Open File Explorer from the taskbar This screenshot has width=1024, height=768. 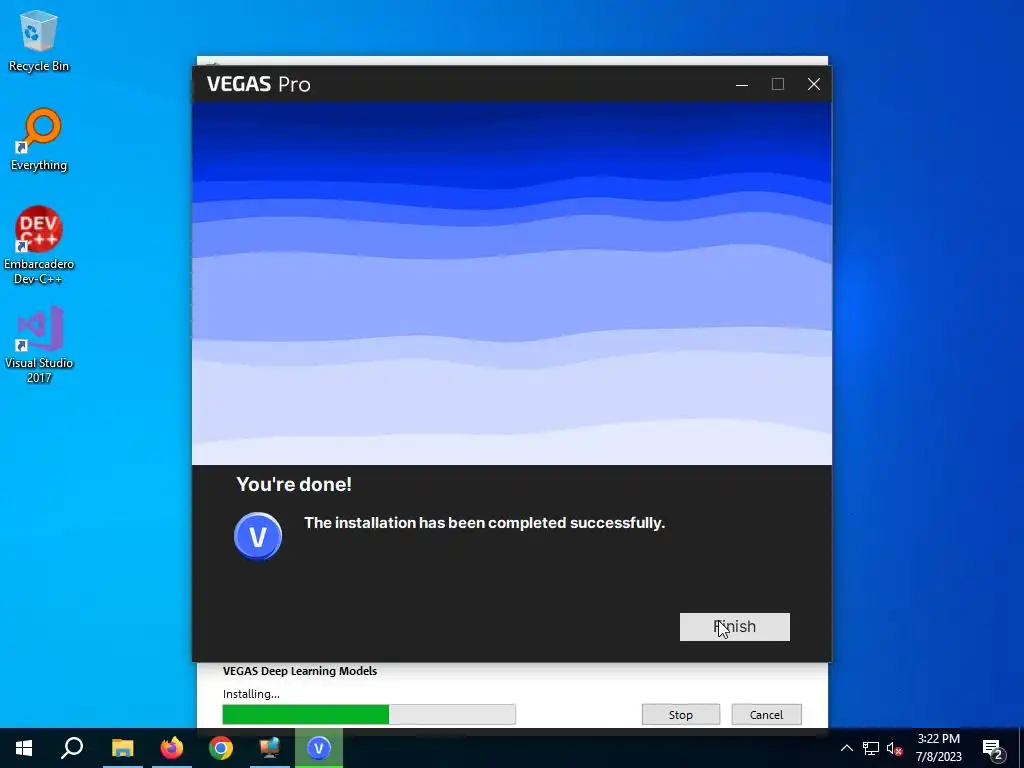click(x=122, y=748)
